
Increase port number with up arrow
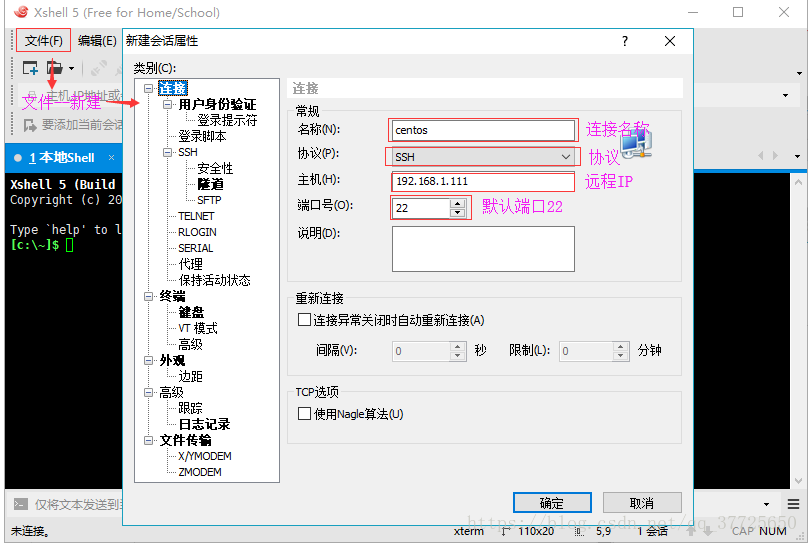click(x=458, y=203)
